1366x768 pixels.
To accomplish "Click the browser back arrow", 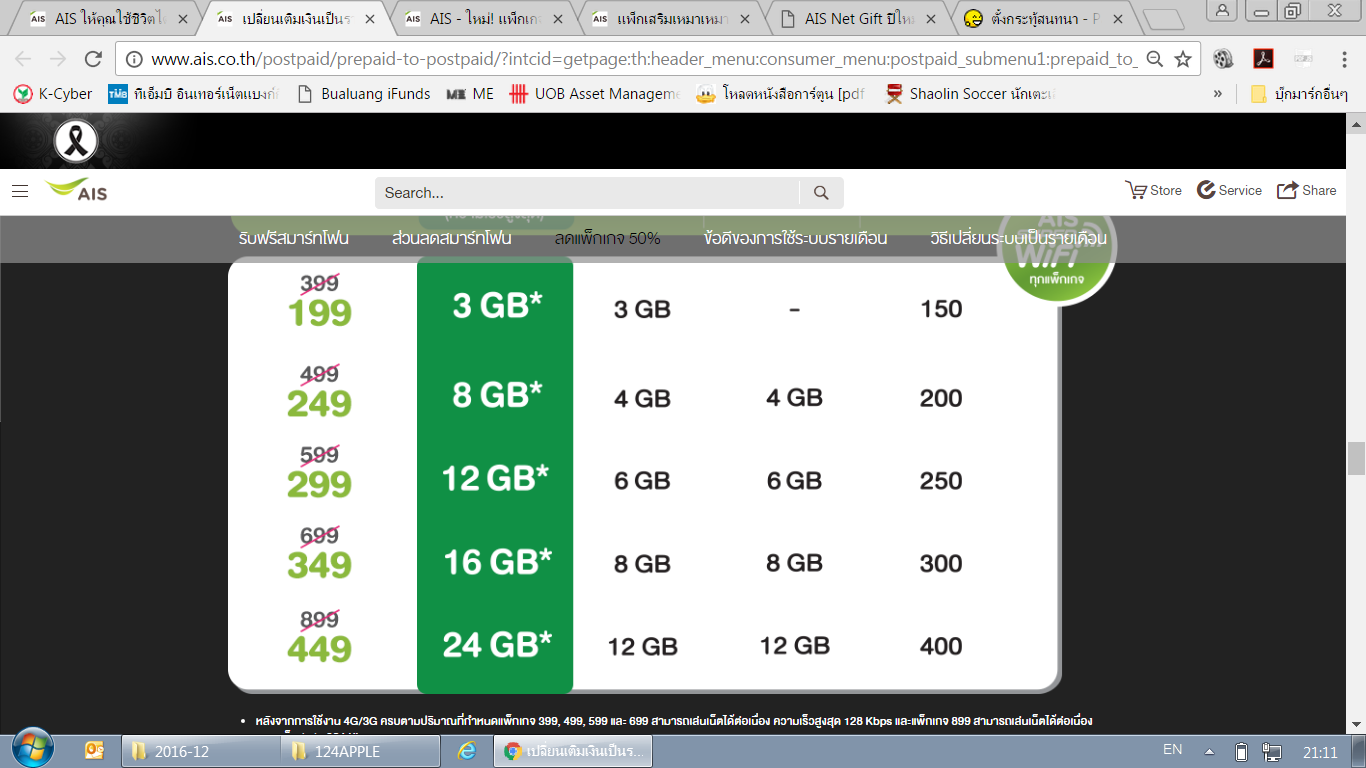I will coord(23,59).
